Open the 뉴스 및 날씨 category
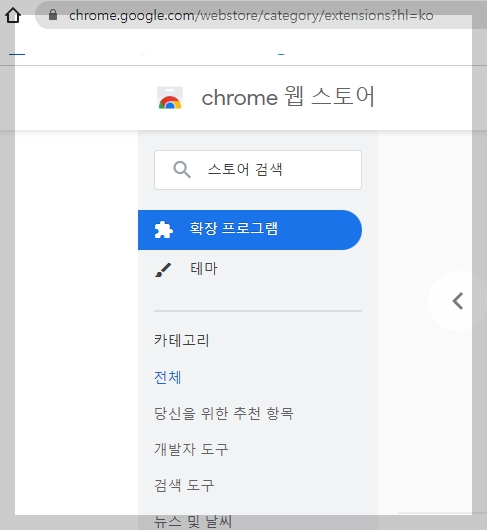 pyautogui.click(x=193, y=522)
